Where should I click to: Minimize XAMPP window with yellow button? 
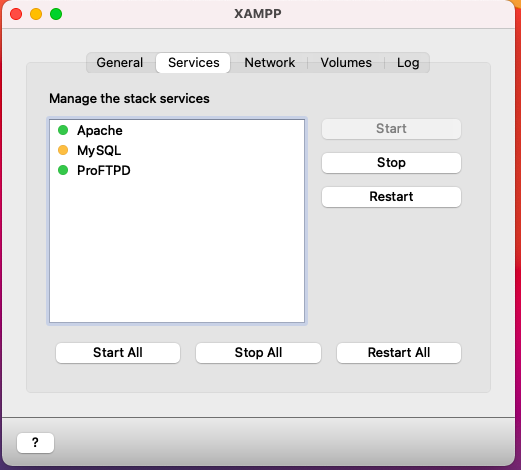(36, 14)
